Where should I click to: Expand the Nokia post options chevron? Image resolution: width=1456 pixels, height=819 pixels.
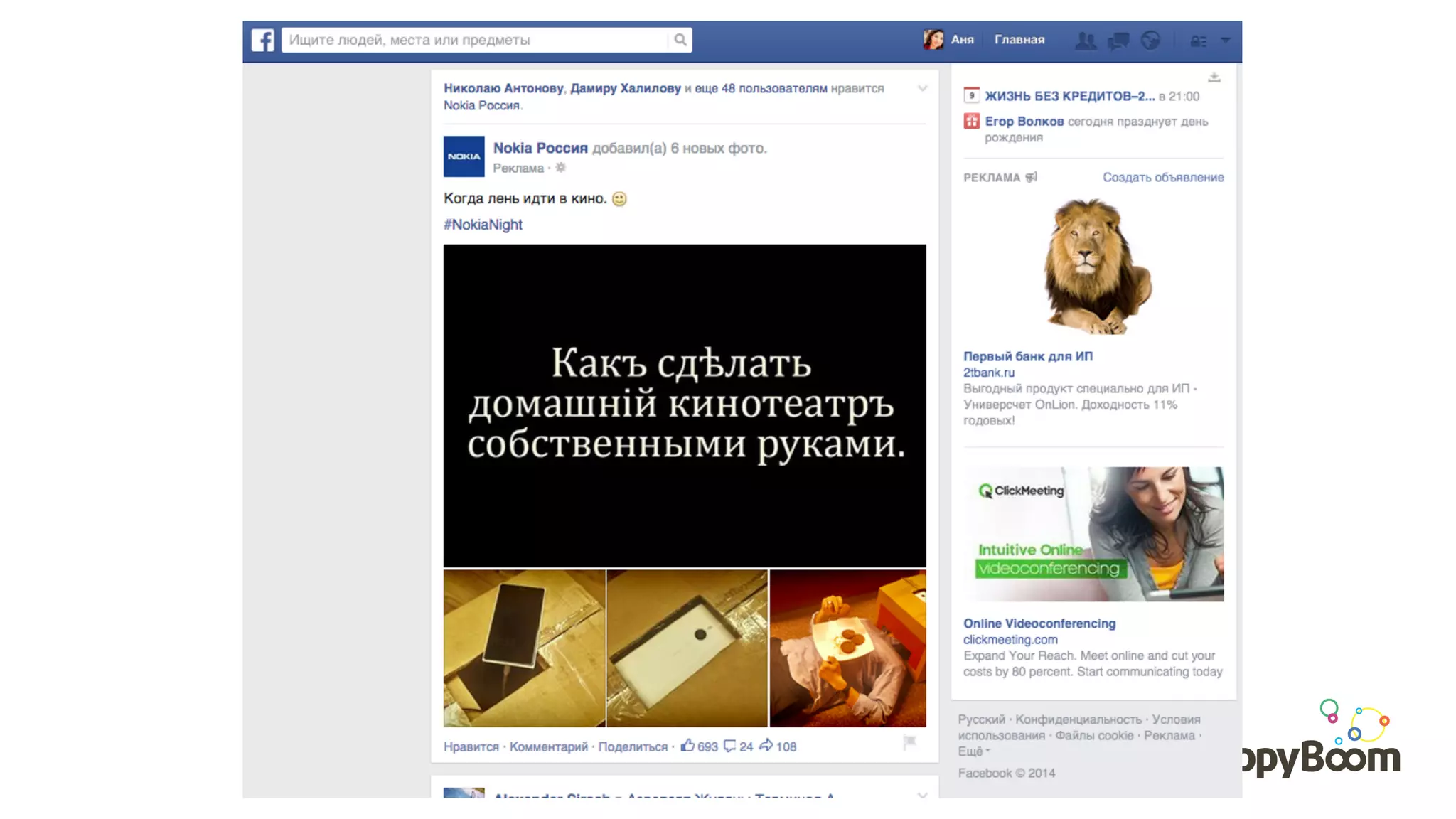click(x=922, y=89)
